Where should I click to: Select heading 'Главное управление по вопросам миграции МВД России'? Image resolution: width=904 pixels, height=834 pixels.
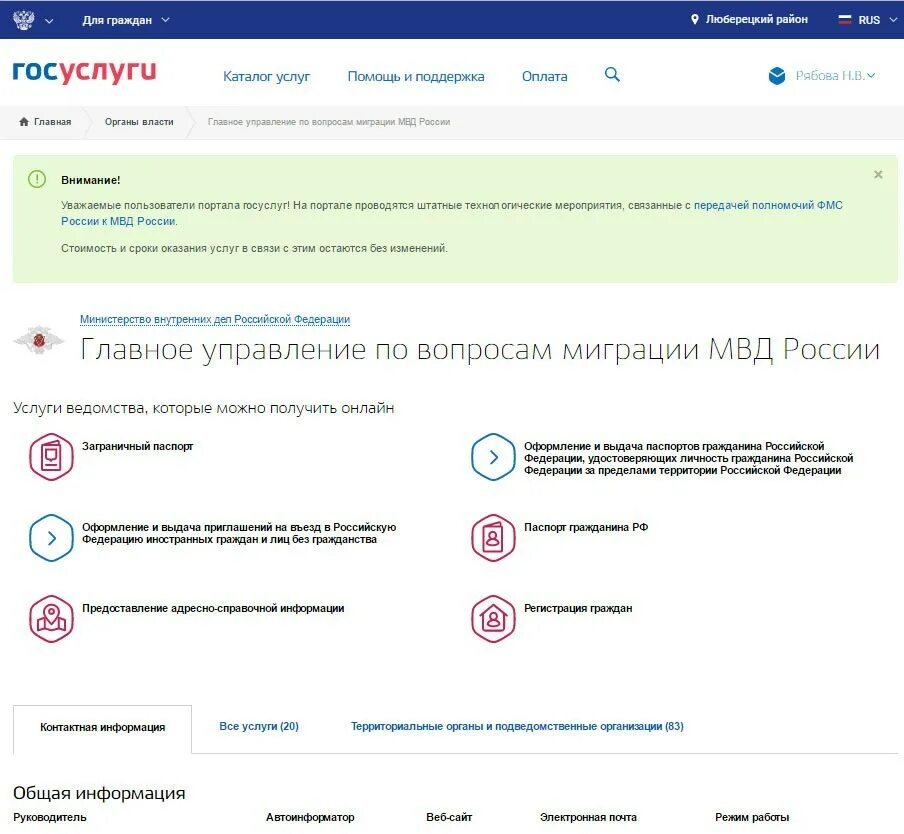[x=480, y=349]
